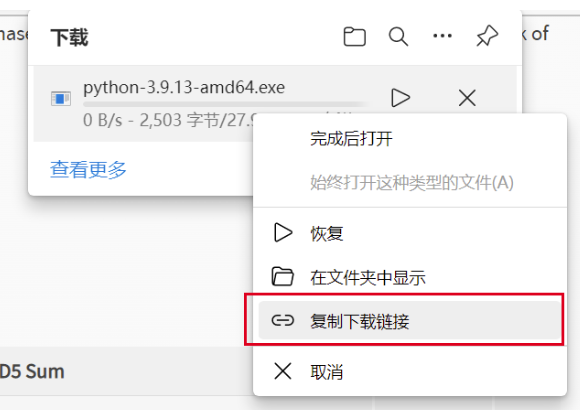Click the download progress bar under file name
Viewport: 580px width, 410px height.
tap(226, 104)
